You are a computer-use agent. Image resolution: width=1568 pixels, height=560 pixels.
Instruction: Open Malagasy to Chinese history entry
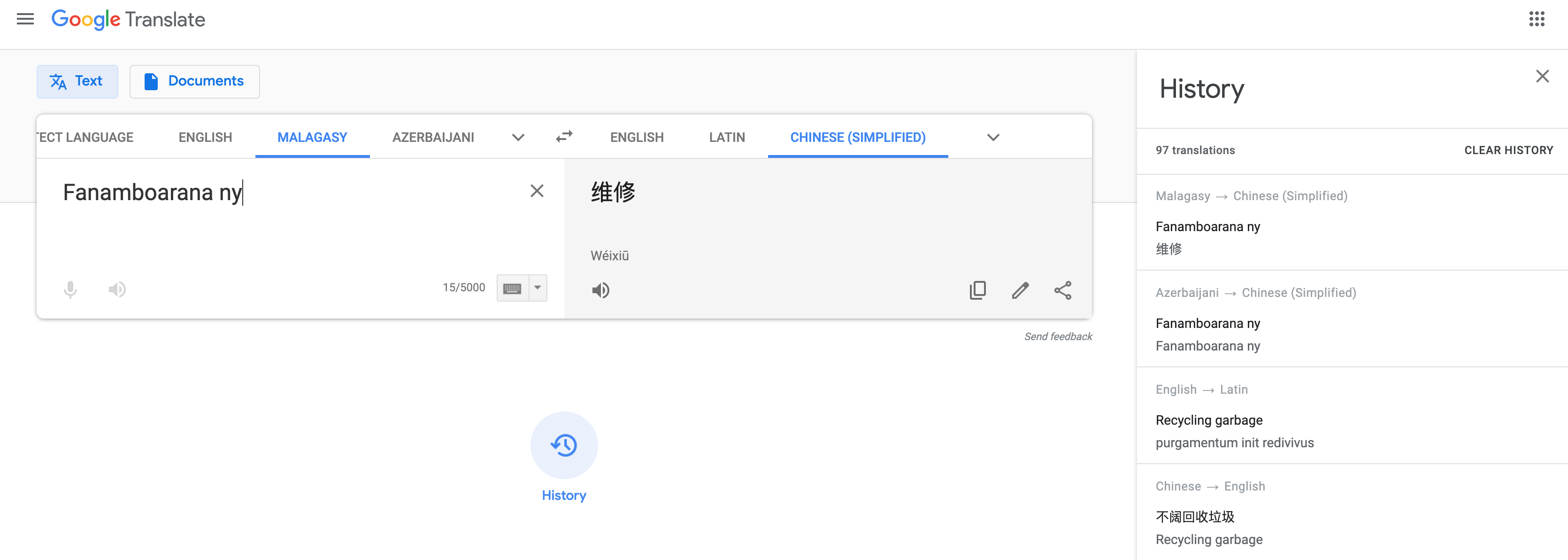click(1352, 222)
